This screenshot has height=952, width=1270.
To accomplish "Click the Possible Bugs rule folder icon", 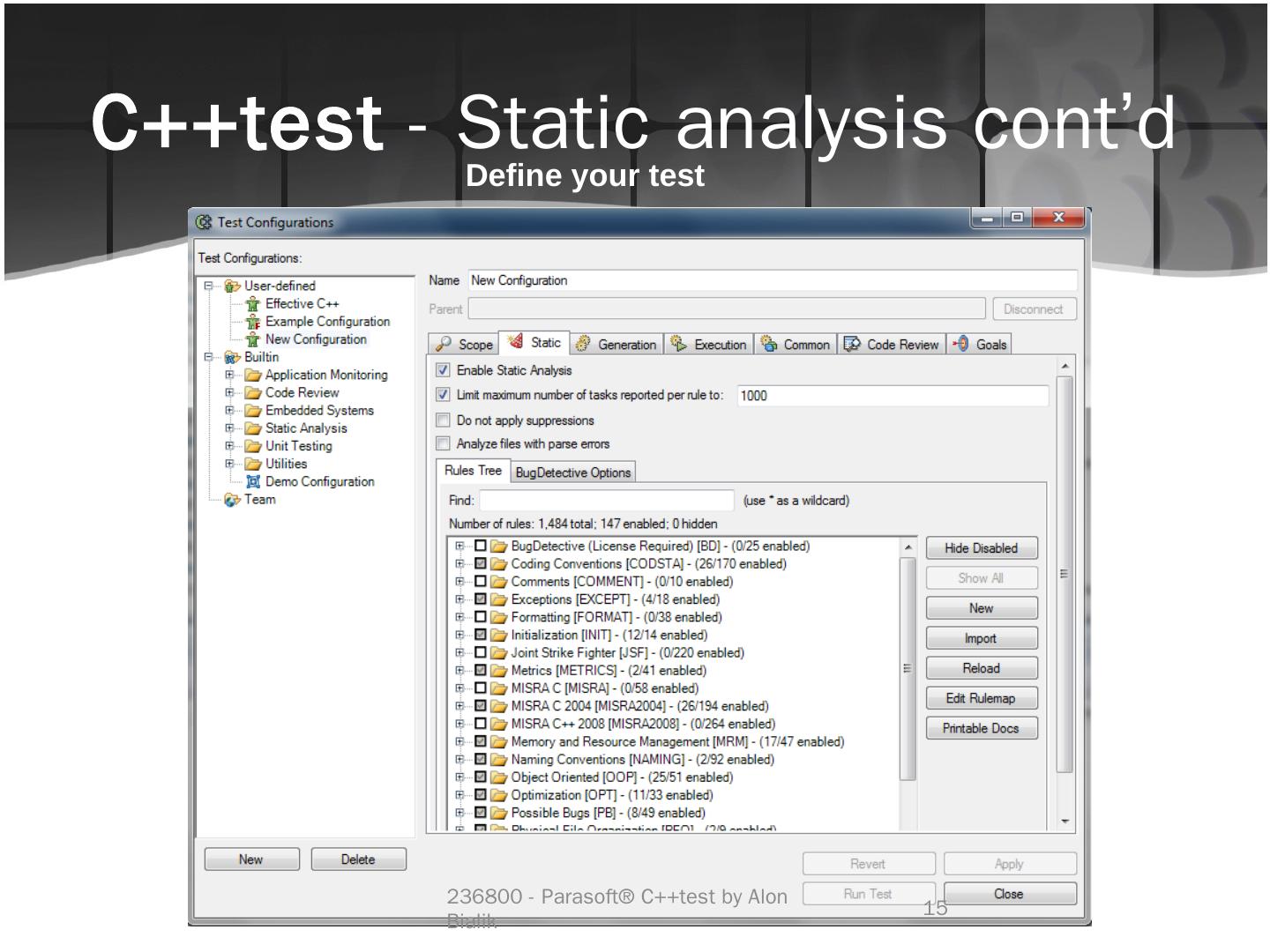I will click(x=499, y=813).
